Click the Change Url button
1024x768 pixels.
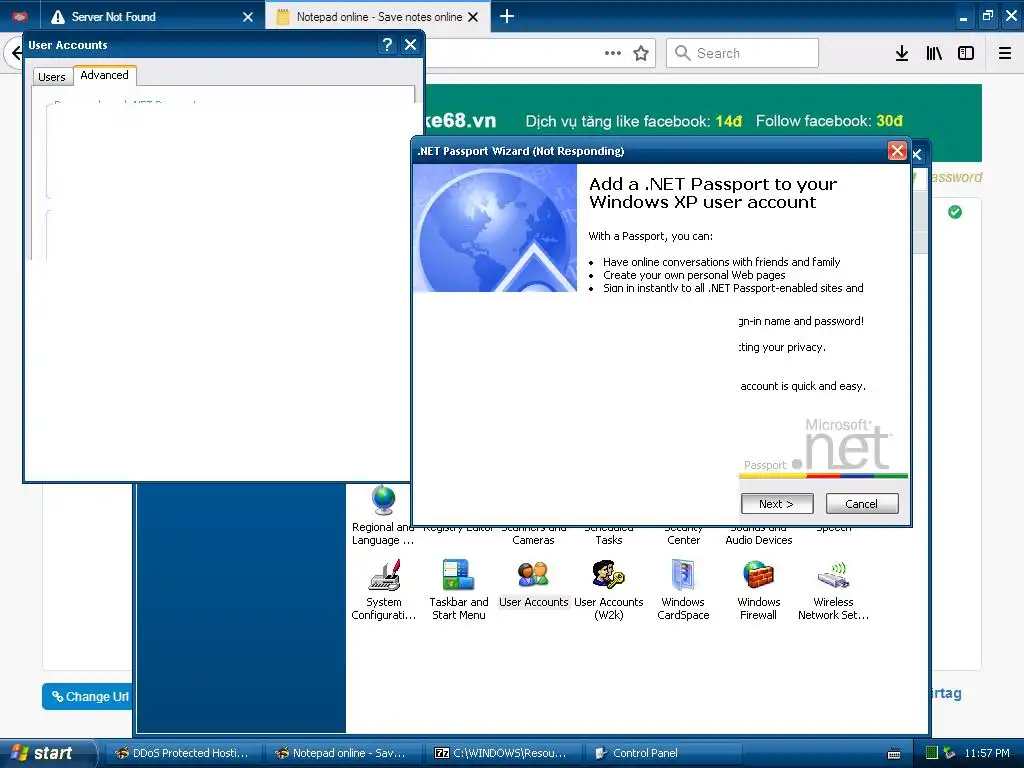(x=87, y=696)
